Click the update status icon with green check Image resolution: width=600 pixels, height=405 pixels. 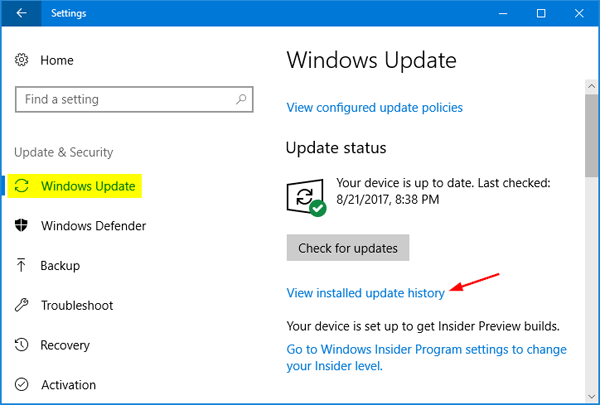click(306, 198)
